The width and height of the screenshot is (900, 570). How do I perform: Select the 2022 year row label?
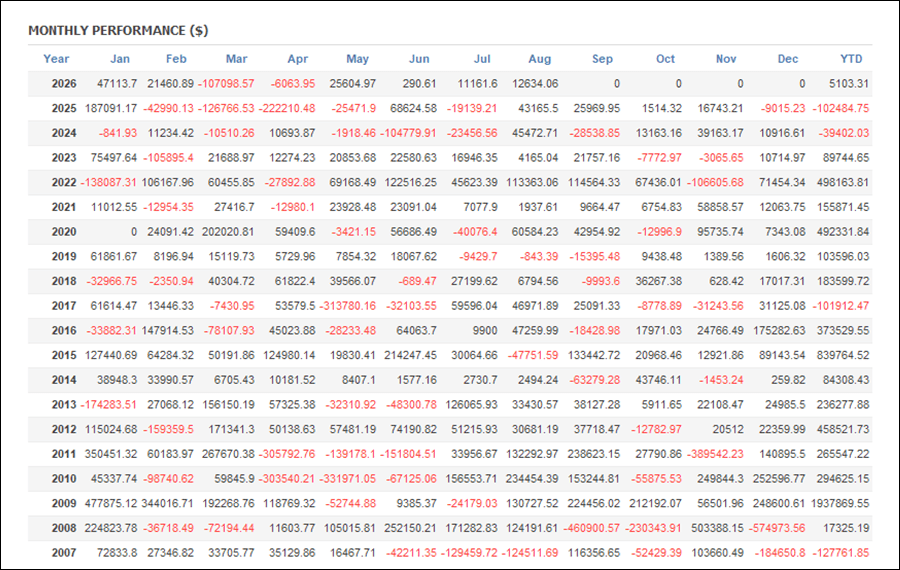(64, 183)
